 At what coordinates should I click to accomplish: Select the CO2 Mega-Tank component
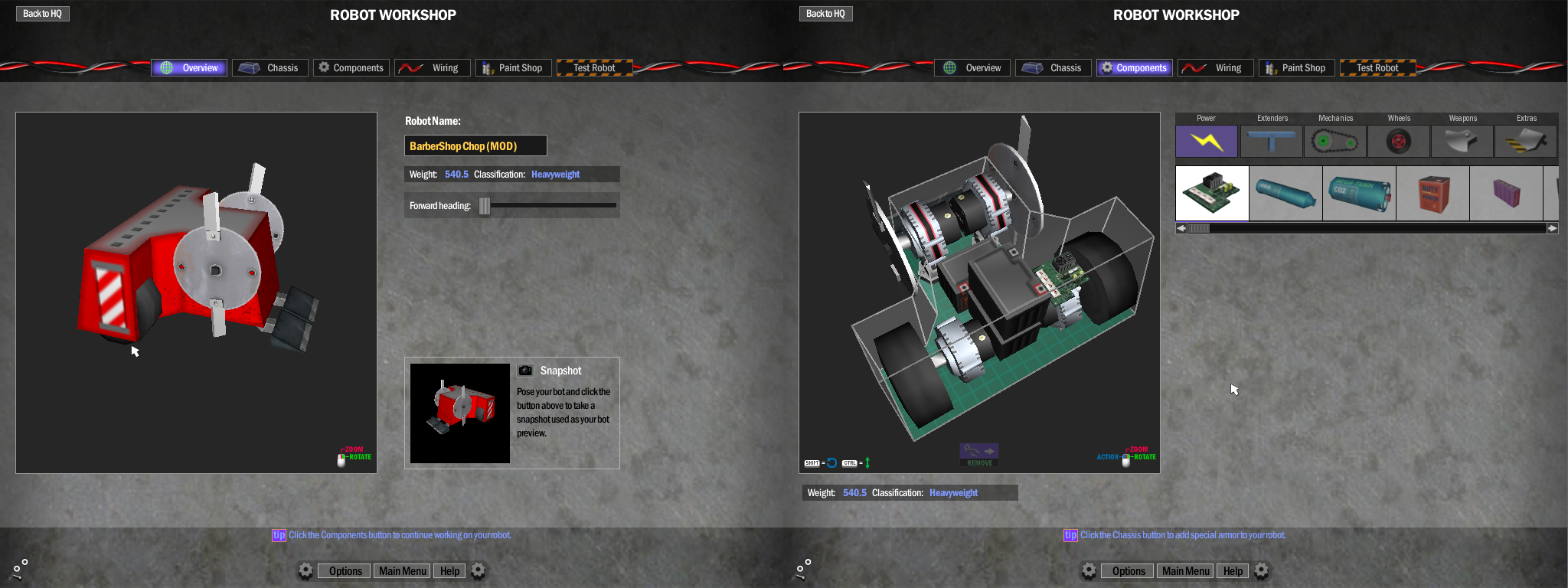[x=1359, y=193]
